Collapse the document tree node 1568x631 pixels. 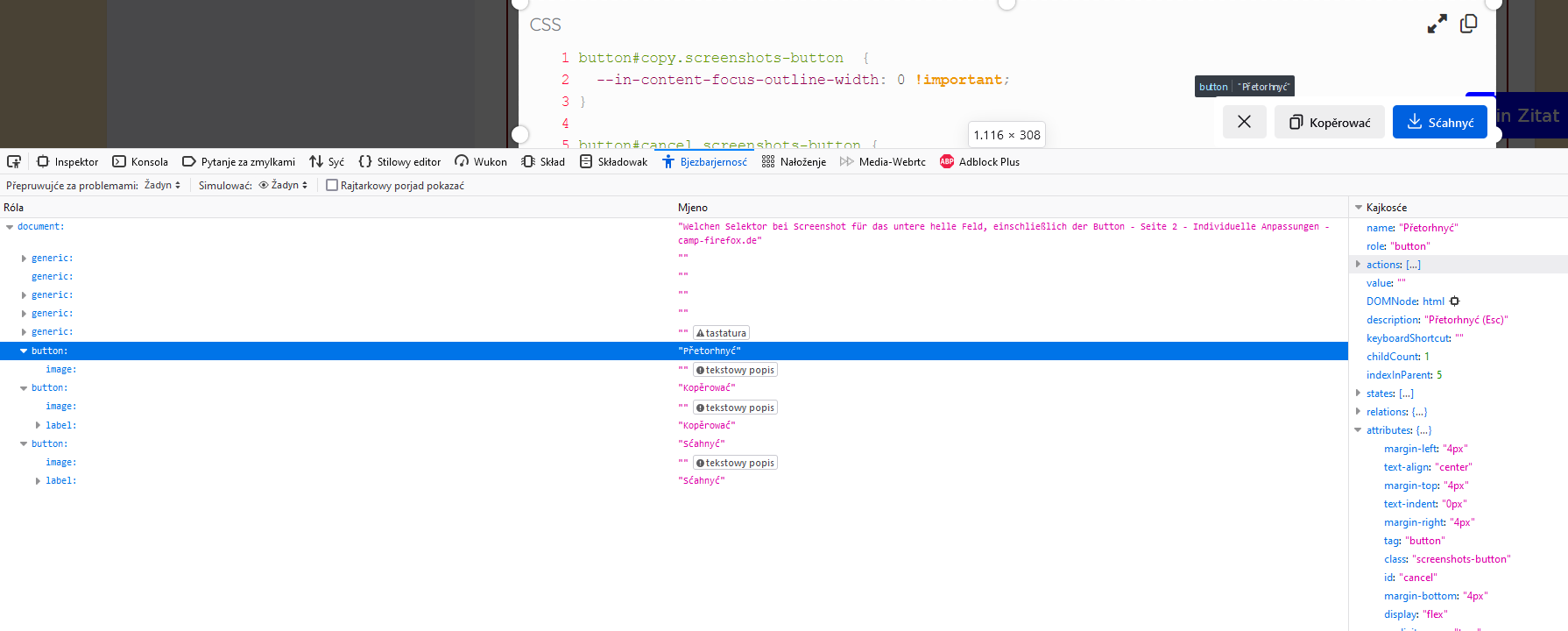coord(10,227)
